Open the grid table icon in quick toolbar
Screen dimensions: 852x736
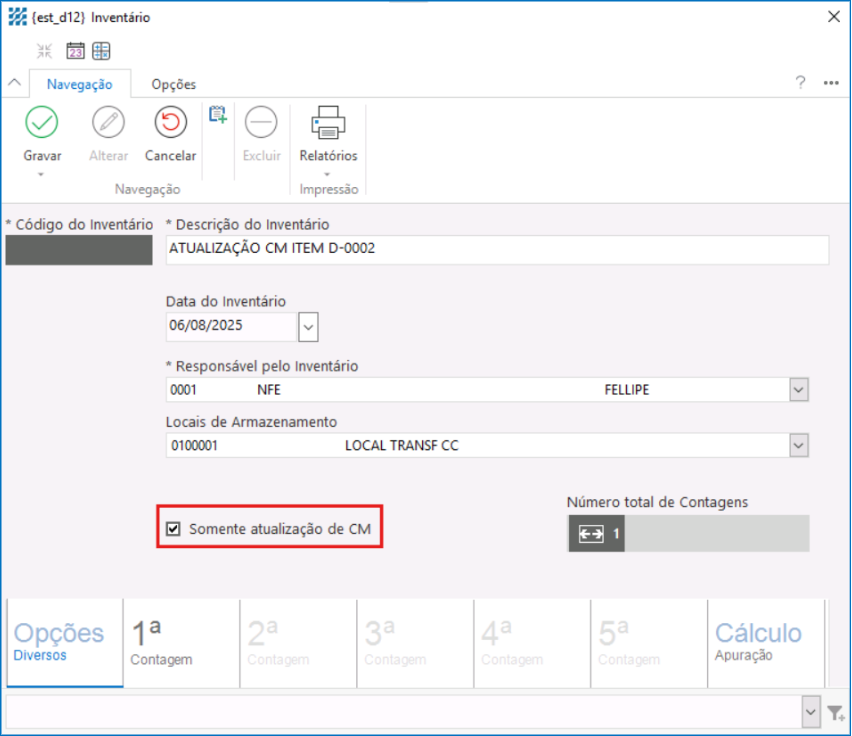(x=101, y=51)
